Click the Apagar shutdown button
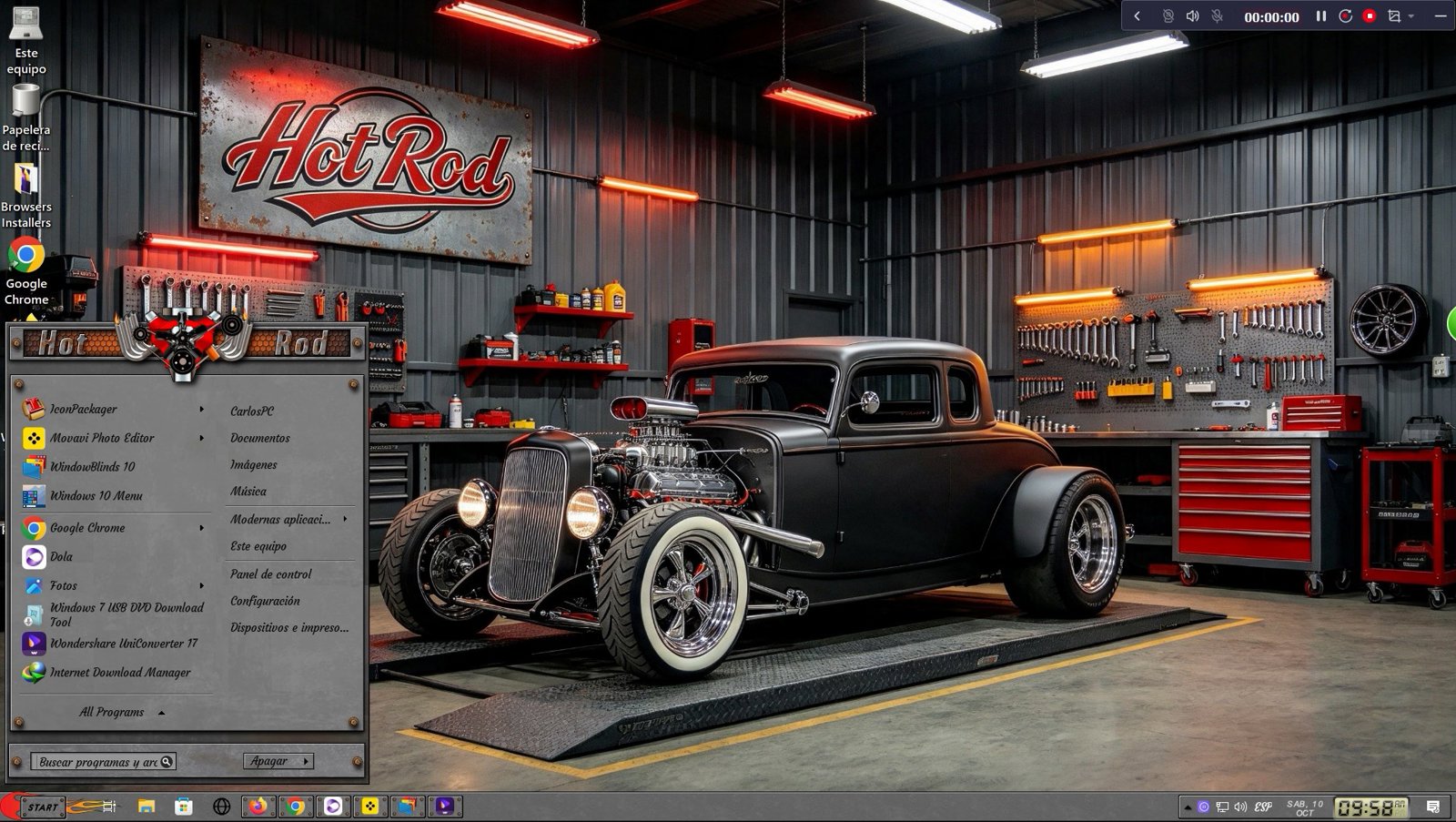Screen dimensions: 1456x822 pos(270,761)
